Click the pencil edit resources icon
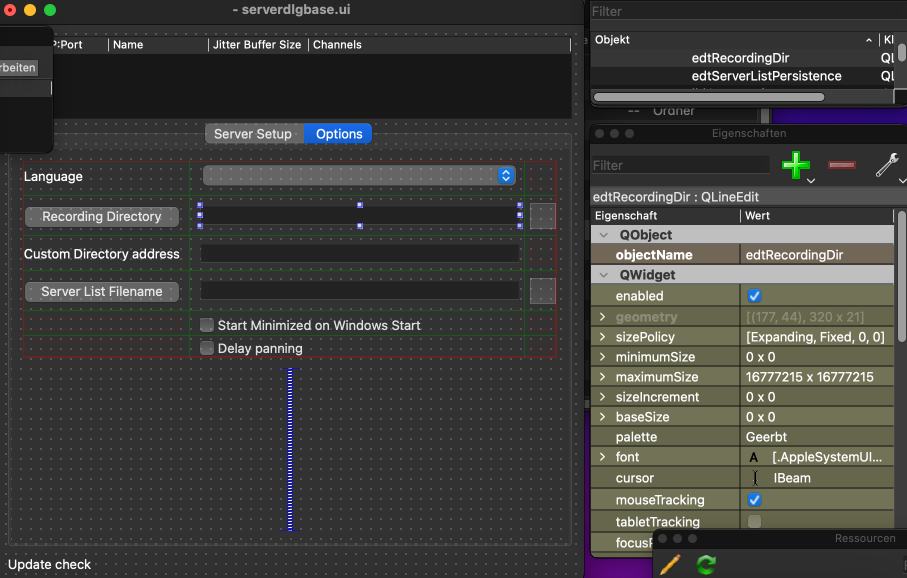 [x=670, y=564]
